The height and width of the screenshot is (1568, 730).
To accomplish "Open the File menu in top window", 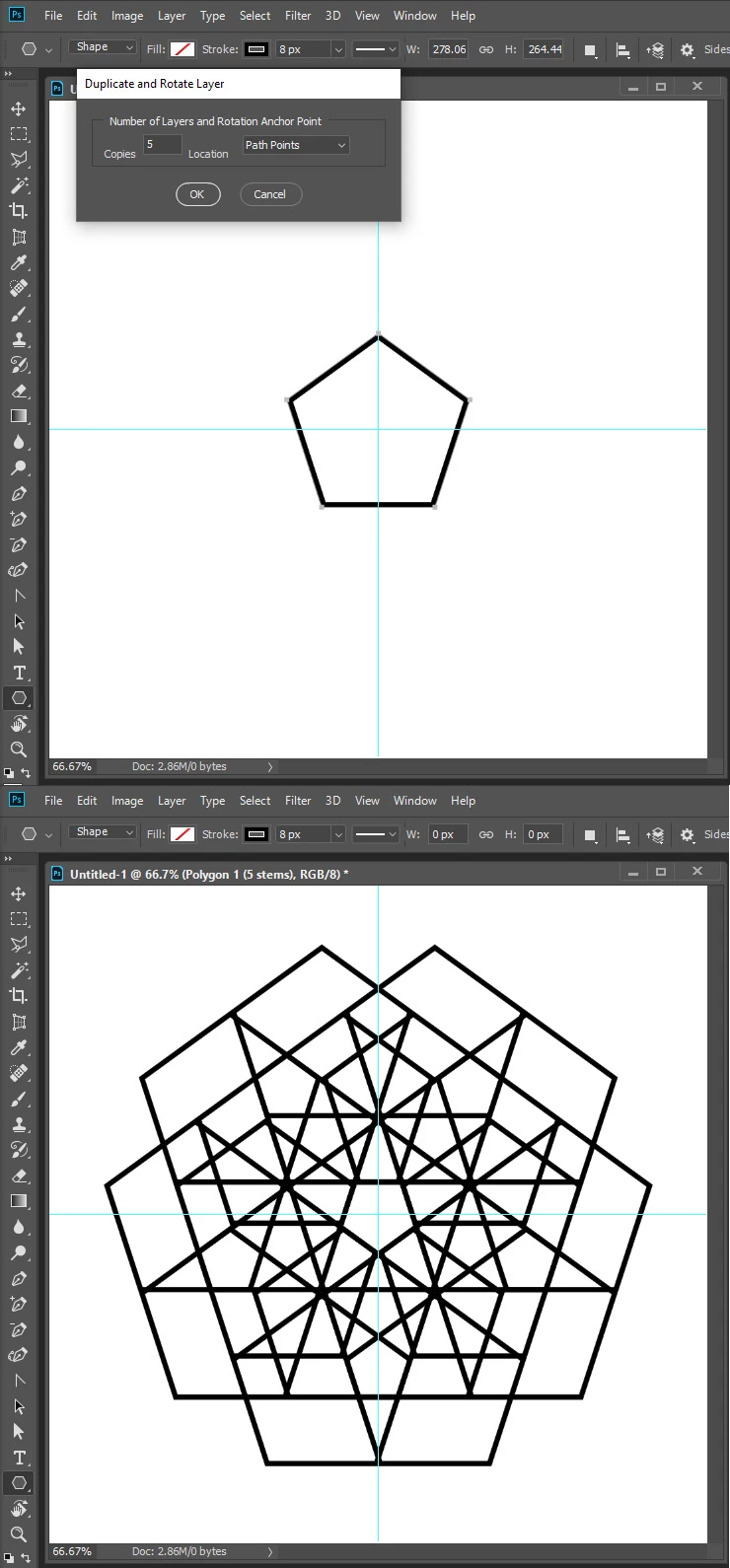I will pyautogui.click(x=53, y=16).
